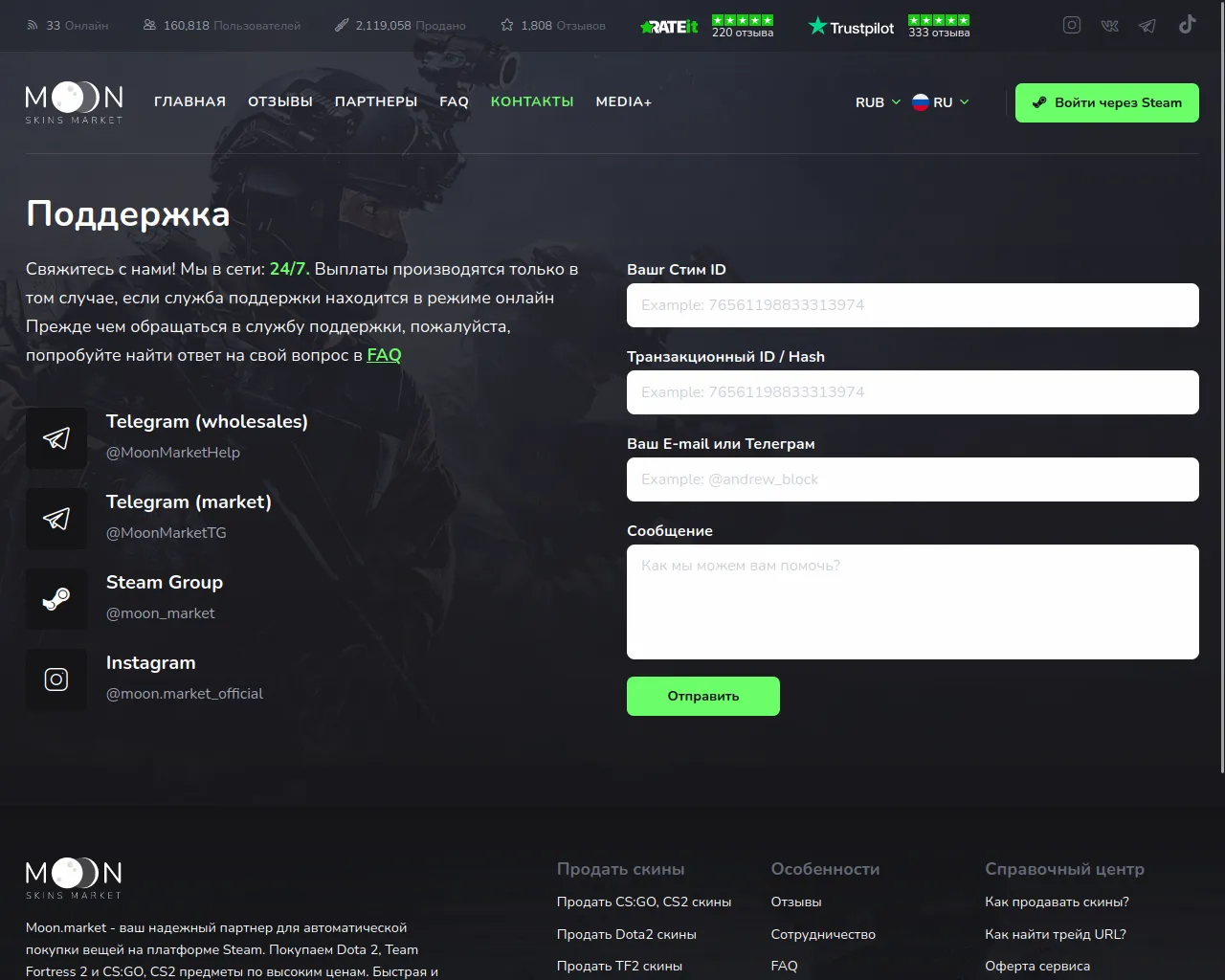Expand the RU language dropdown
Screen dimensions: 1225x980
pyautogui.click(x=941, y=102)
